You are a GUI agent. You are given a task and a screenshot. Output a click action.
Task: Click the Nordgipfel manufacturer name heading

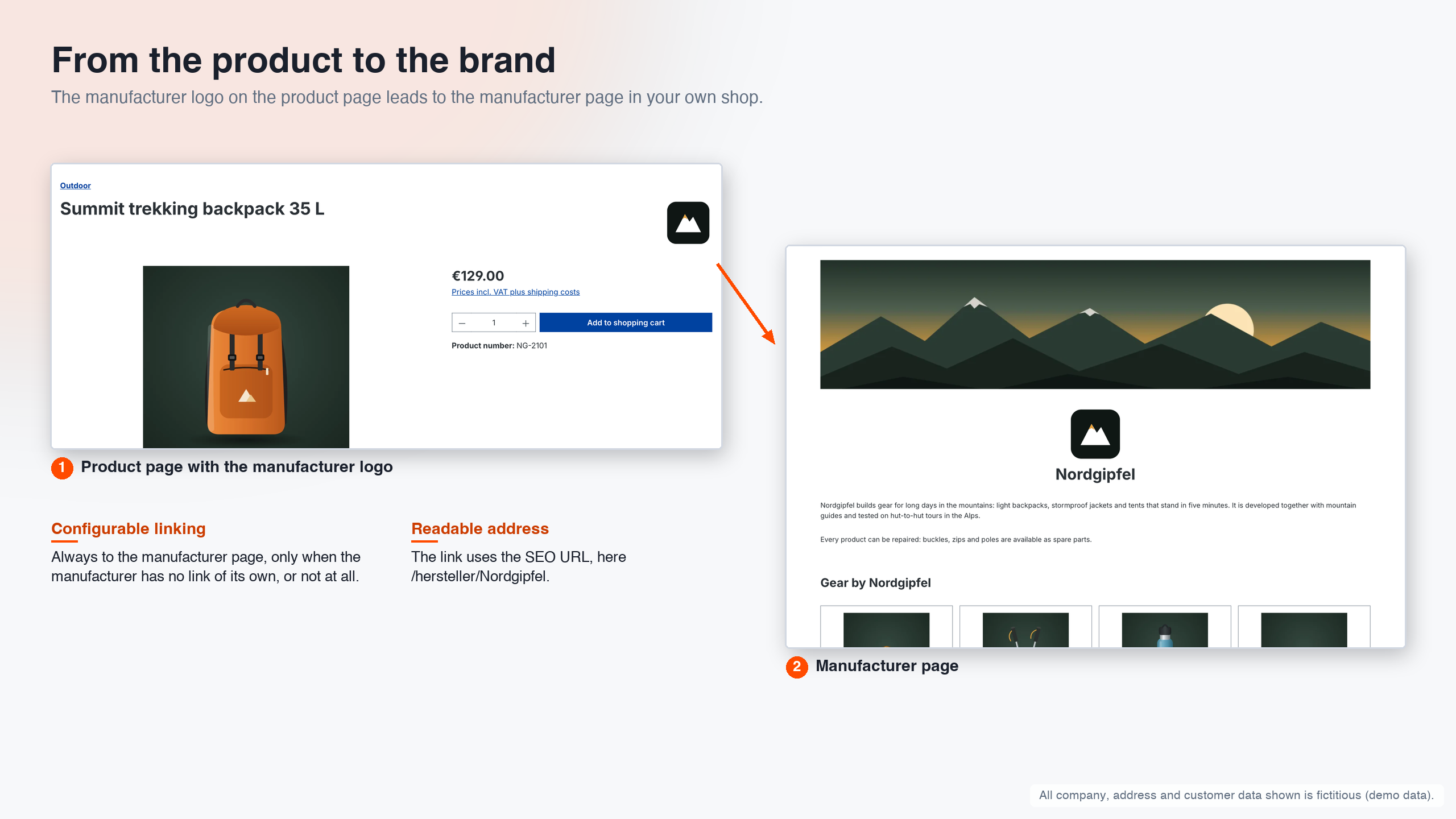pyautogui.click(x=1095, y=474)
